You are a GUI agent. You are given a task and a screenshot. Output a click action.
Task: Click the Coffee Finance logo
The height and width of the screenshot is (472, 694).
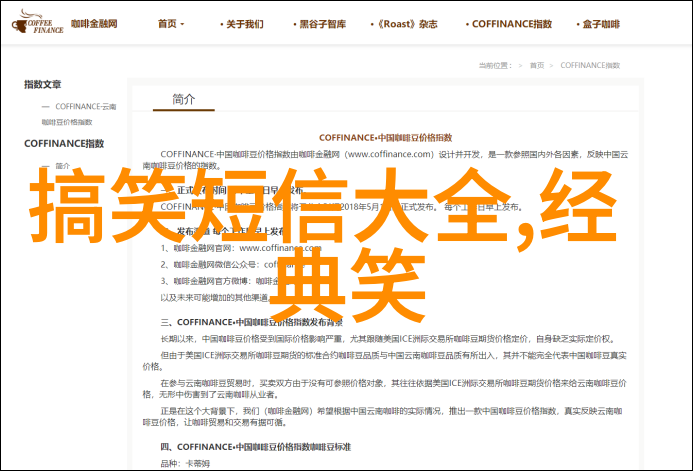[38, 23]
